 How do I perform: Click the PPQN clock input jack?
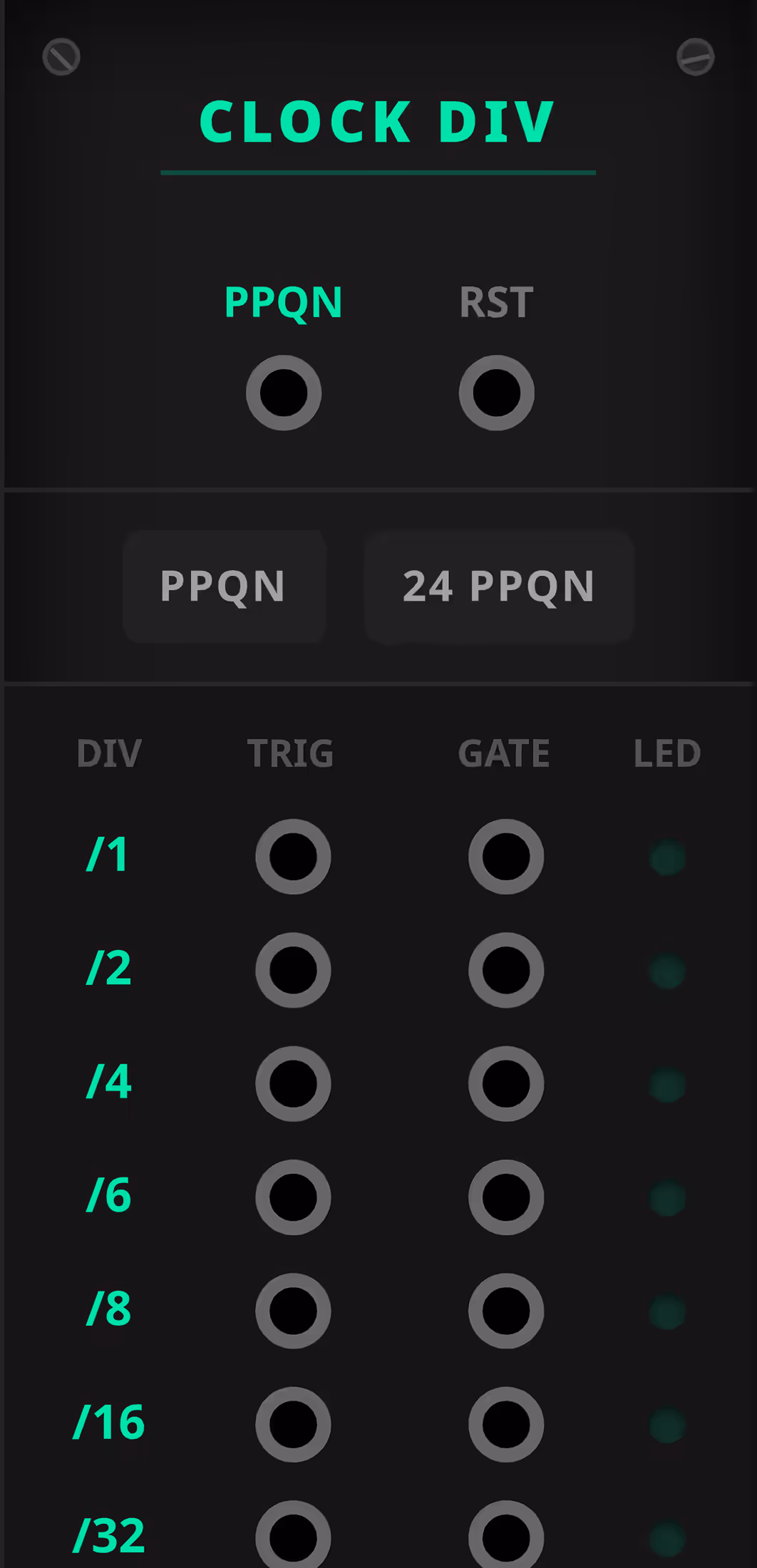click(284, 393)
